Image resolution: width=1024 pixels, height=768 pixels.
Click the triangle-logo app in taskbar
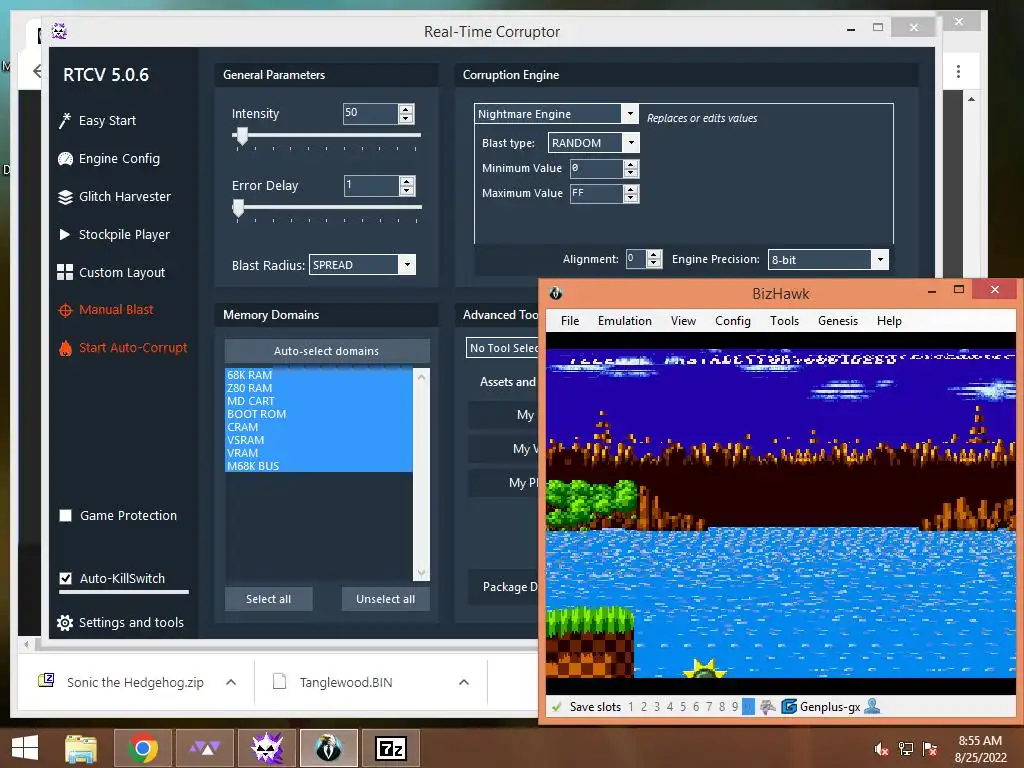pyautogui.click(x=205, y=748)
